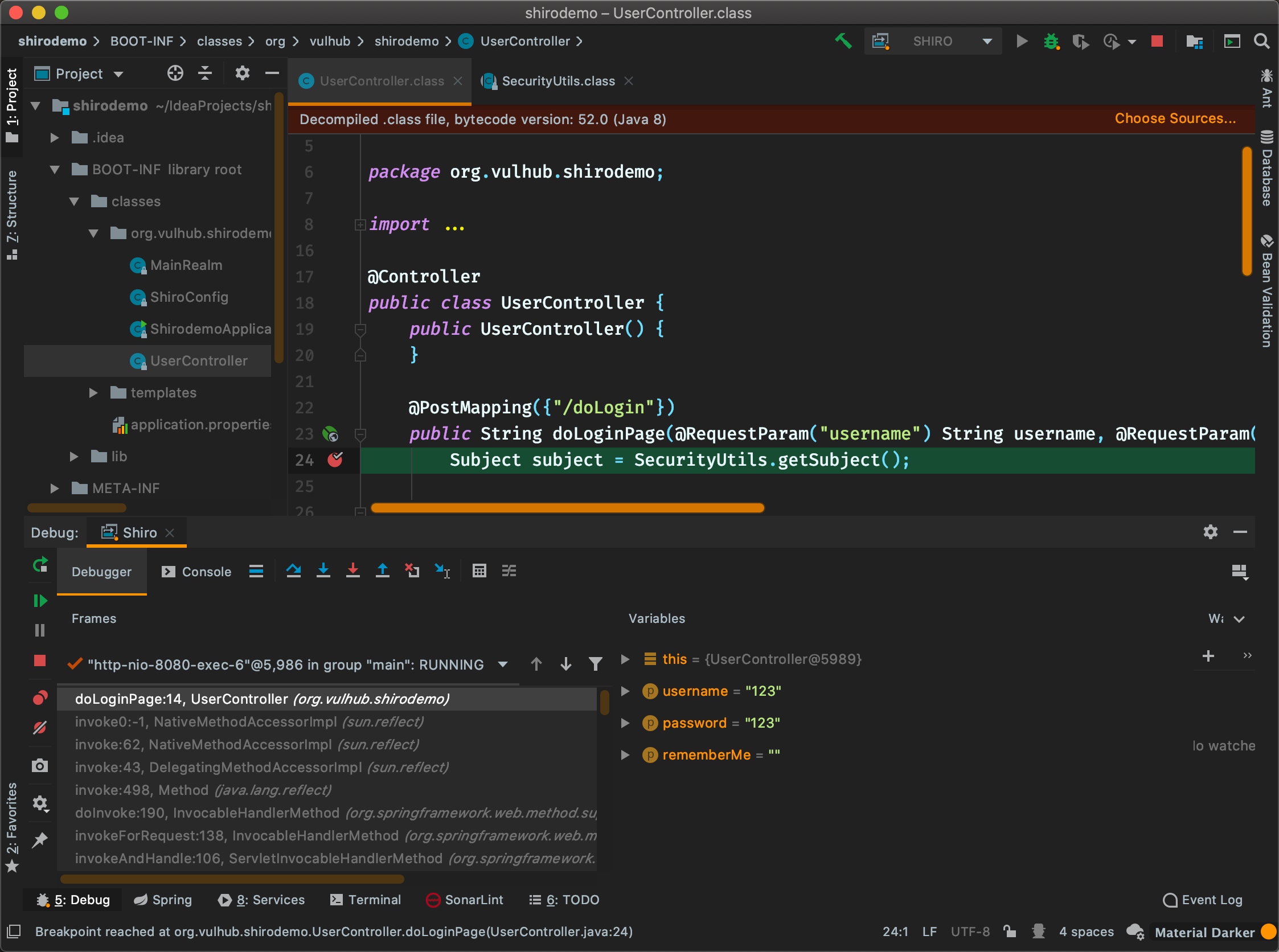Open the SHIRO run configuration dropdown
1279x952 pixels.
click(x=987, y=42)
